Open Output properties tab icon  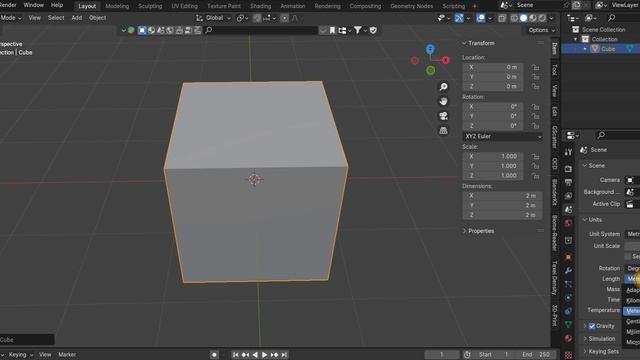568,182
